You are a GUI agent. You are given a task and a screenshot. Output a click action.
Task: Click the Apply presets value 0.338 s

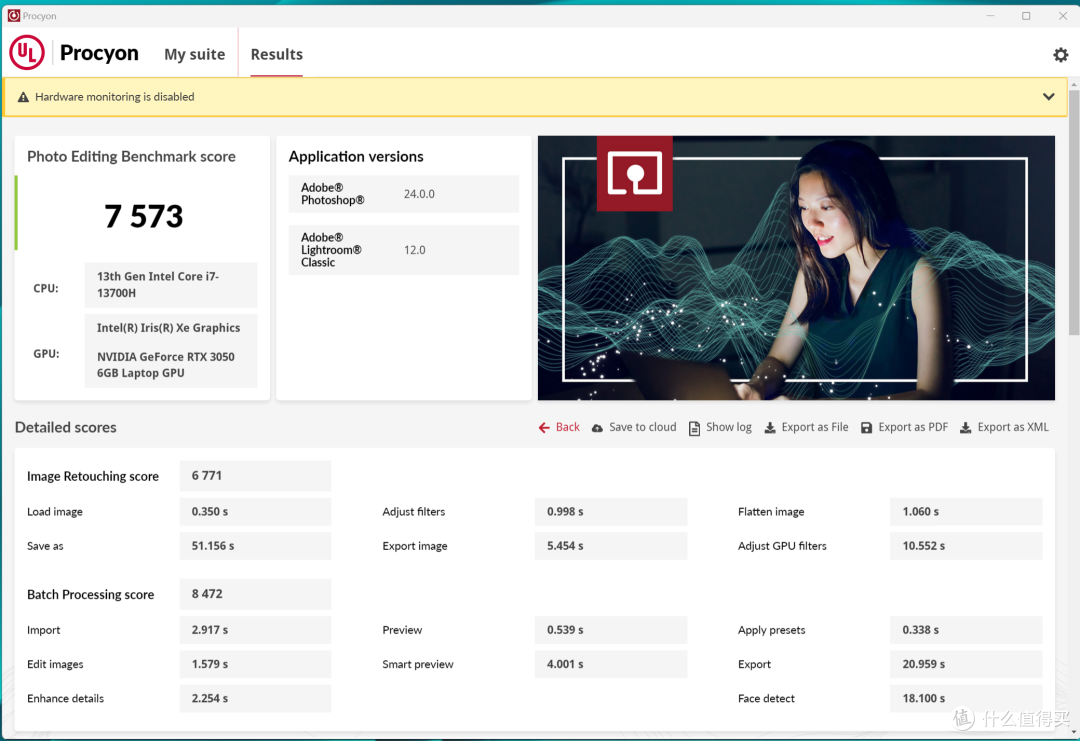(x=966, y=630)
